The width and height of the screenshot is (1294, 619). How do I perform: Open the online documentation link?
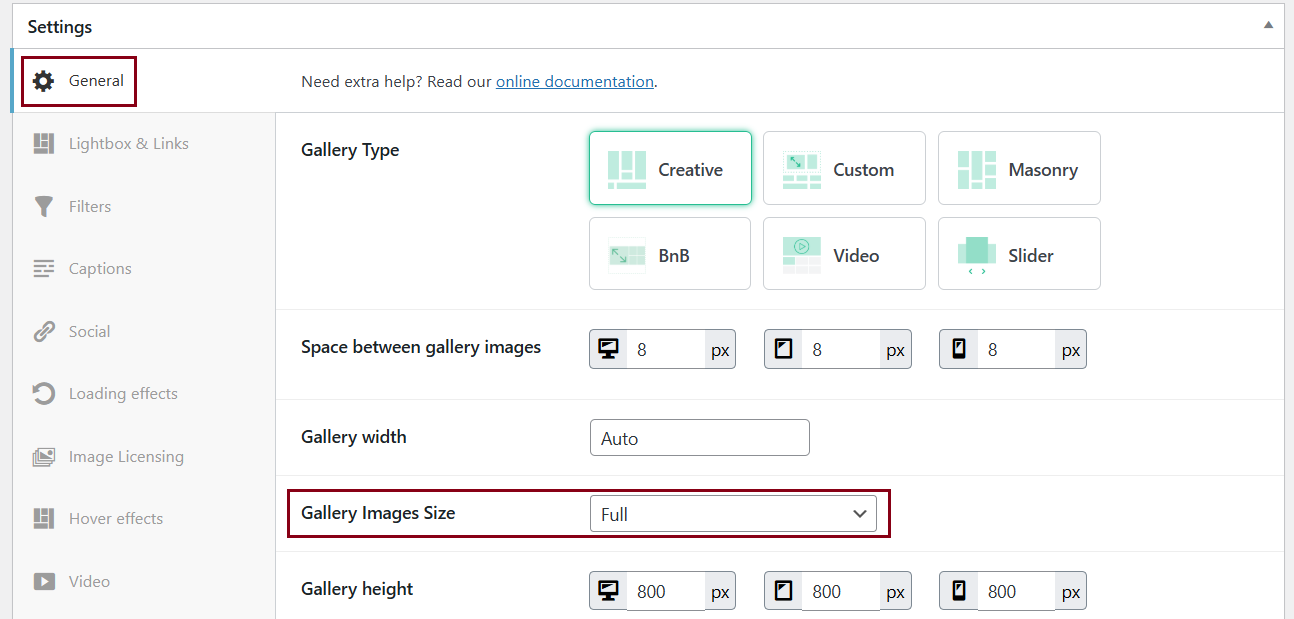[x=574, y=82]
